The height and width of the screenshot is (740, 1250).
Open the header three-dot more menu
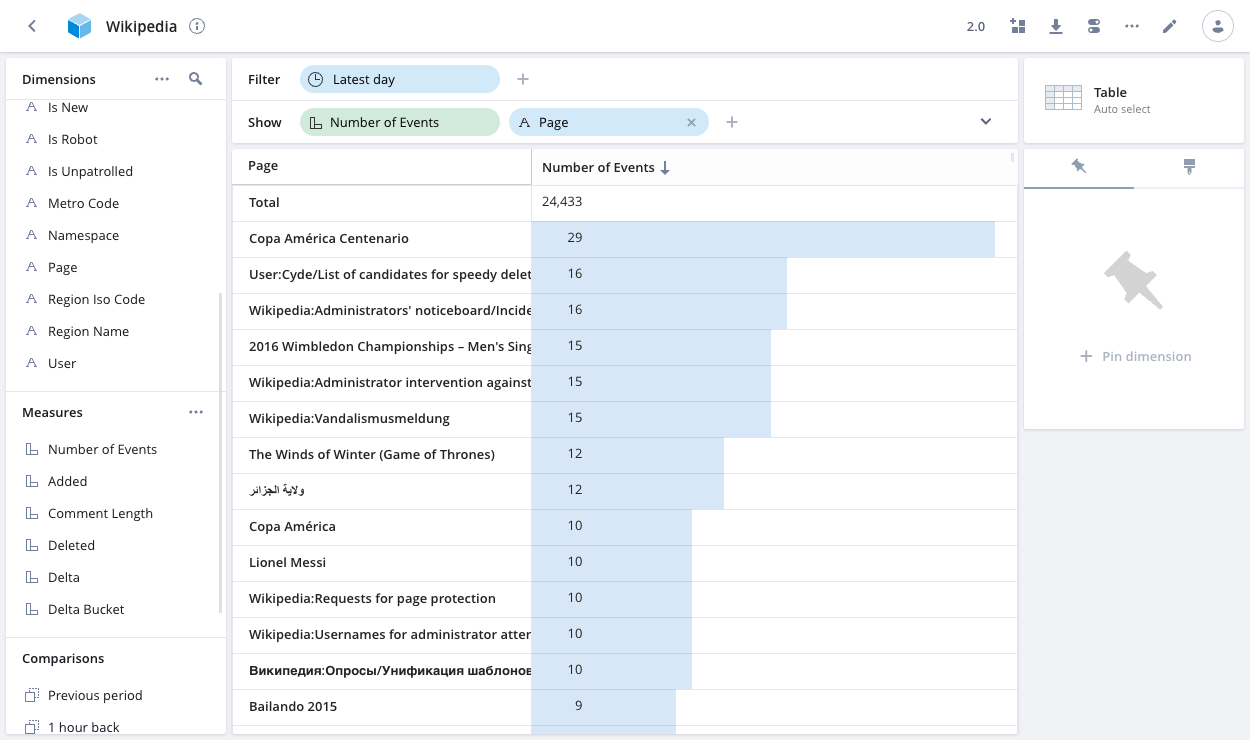[x=1132, y=26]
